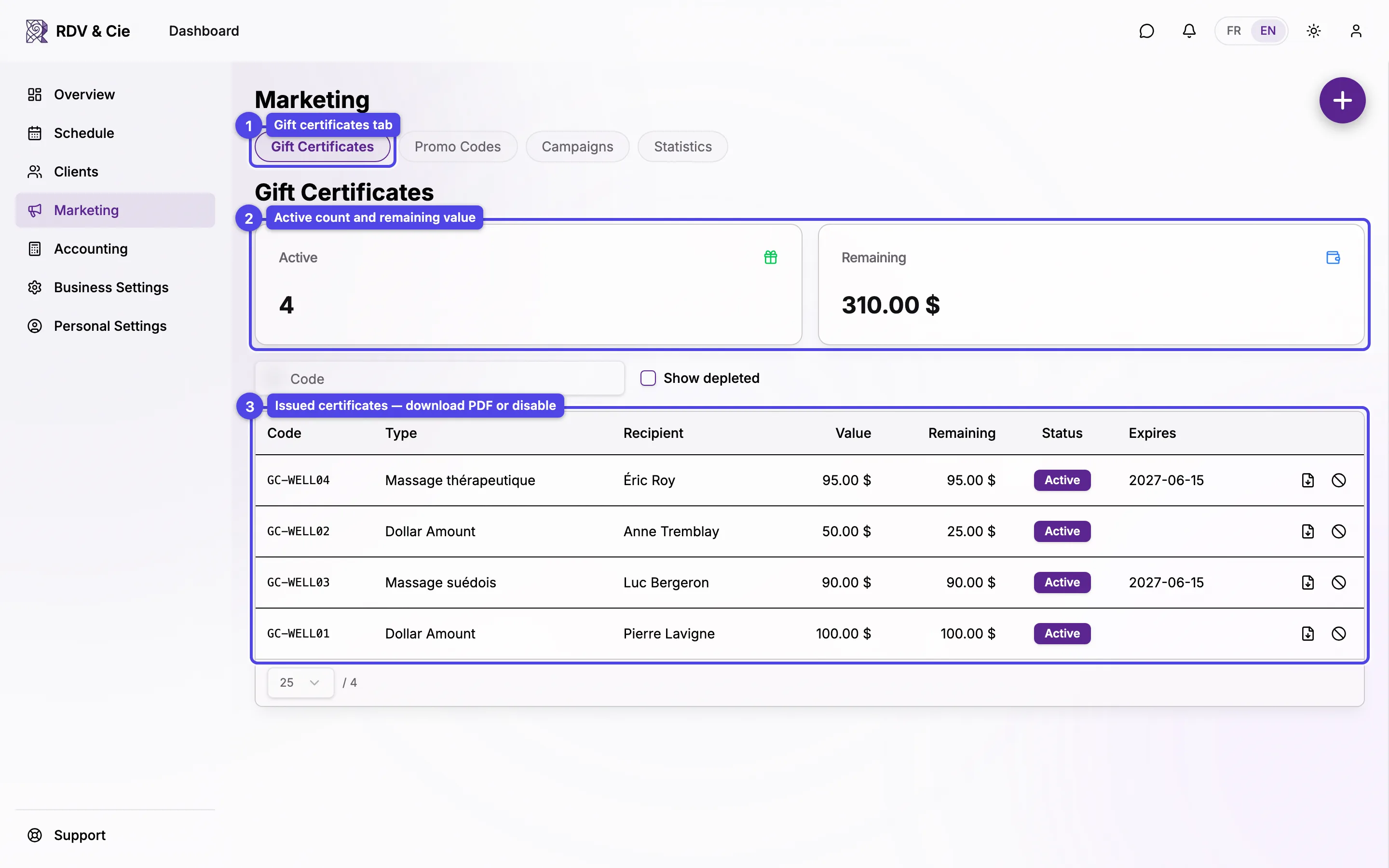Screen dimensions: 1389x868
Task: Disable certificate GC-WELL03
Action: click(x=1338, y=583)
